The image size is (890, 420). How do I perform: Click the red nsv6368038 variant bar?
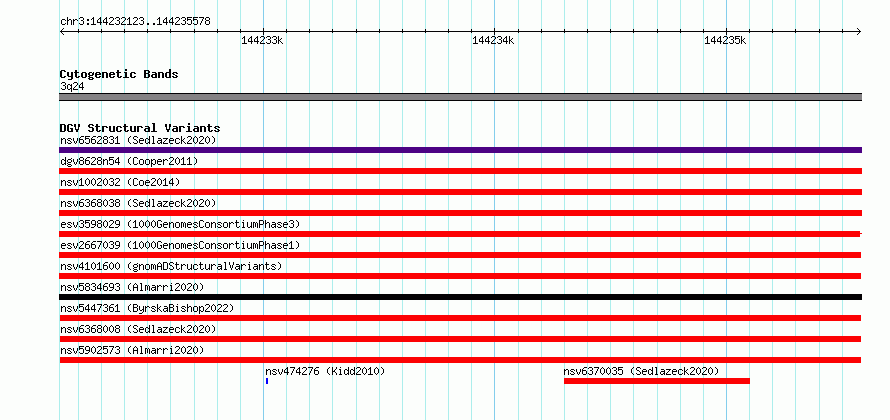tap(460, 213)
